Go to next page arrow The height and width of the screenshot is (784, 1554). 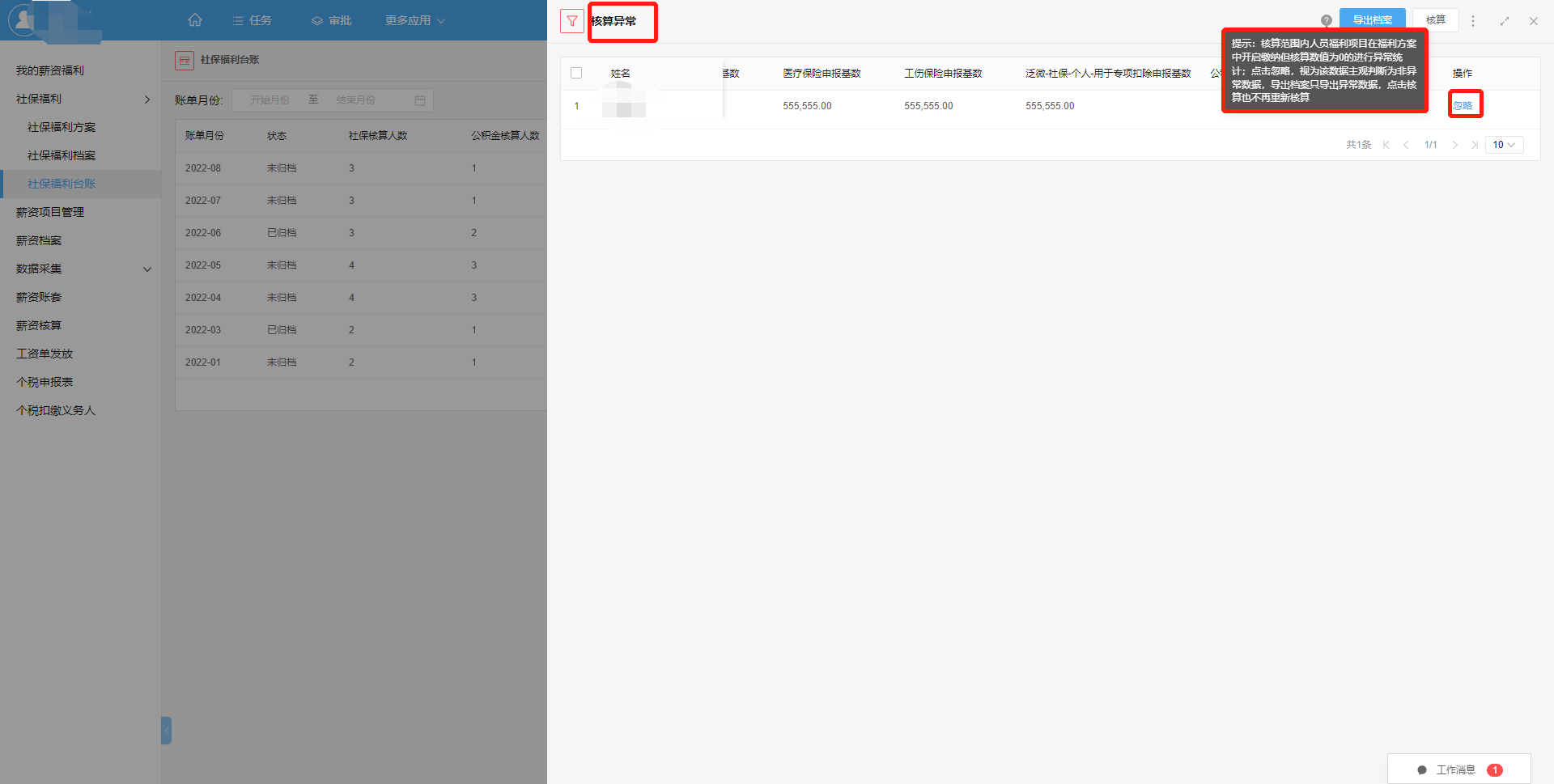click(x=1454, y=145)
